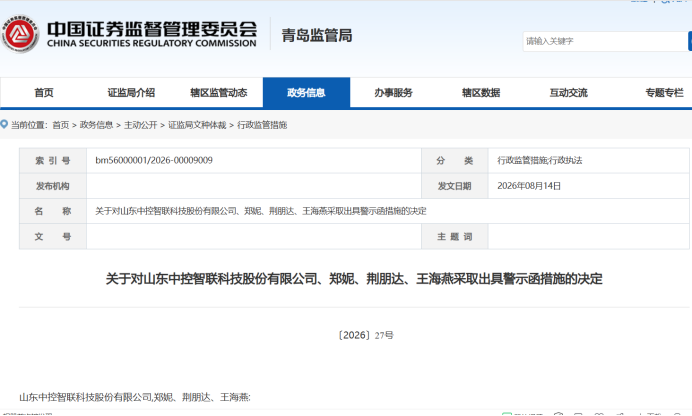This screenshot has height=416, width=692.
Task: Focus the keyword search input field
Action: [605, 41]
